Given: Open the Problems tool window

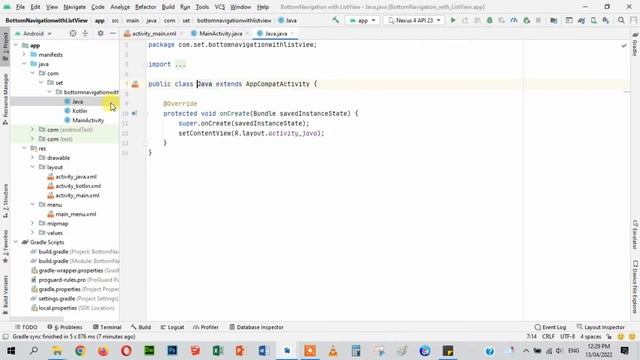Looking at the screenshot, I should tap(65, 327).
